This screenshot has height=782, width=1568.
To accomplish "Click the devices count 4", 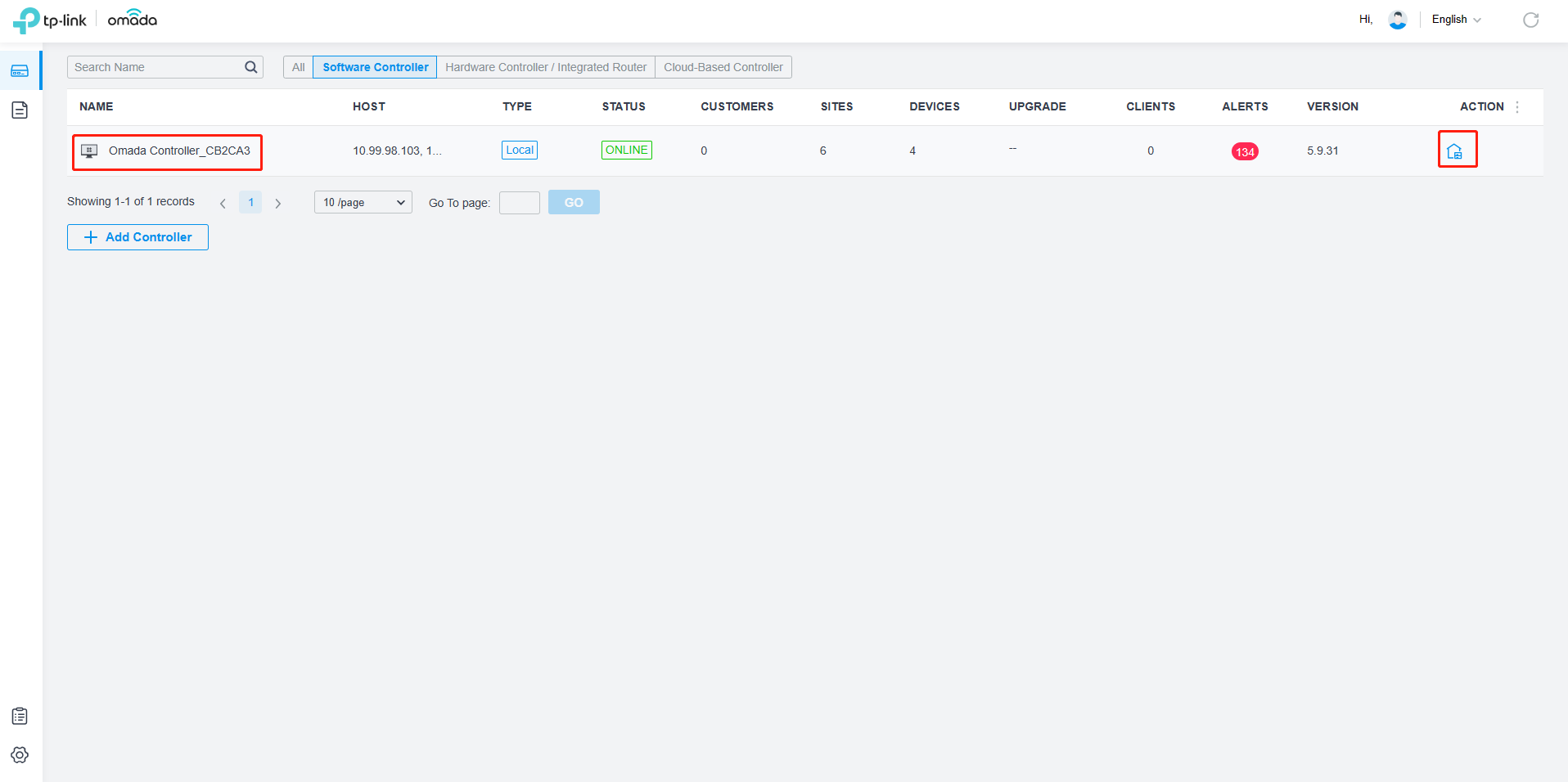I will click(912, 151).
